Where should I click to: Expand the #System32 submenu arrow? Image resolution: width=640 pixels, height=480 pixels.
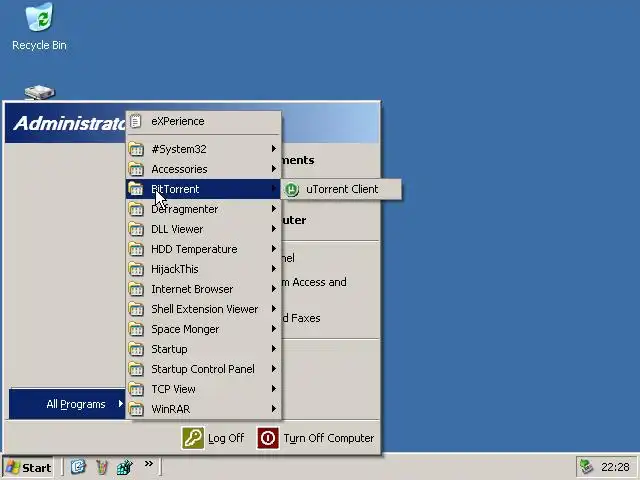[274, 149]
